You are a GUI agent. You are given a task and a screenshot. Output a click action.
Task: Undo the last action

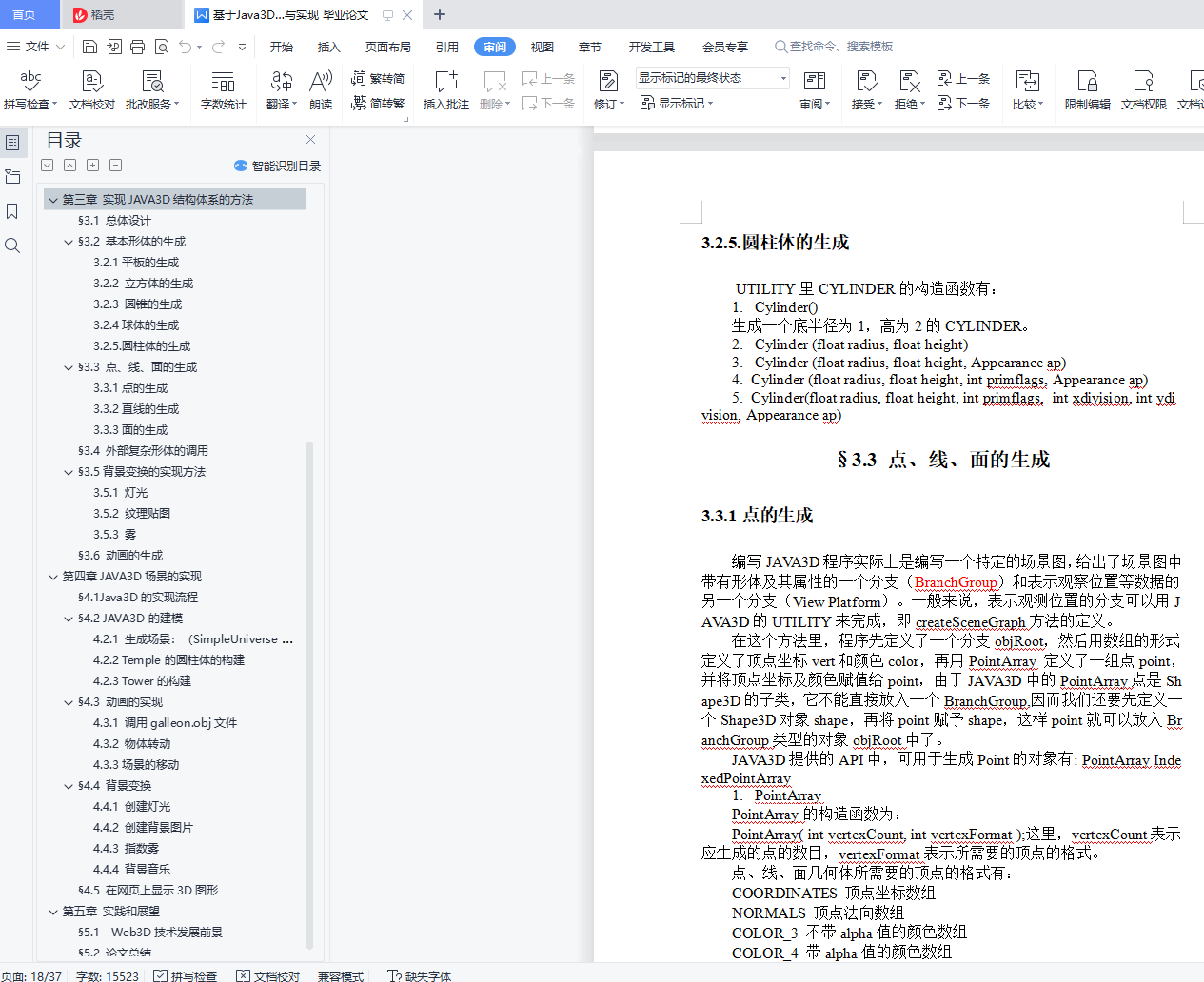point(186,47)
